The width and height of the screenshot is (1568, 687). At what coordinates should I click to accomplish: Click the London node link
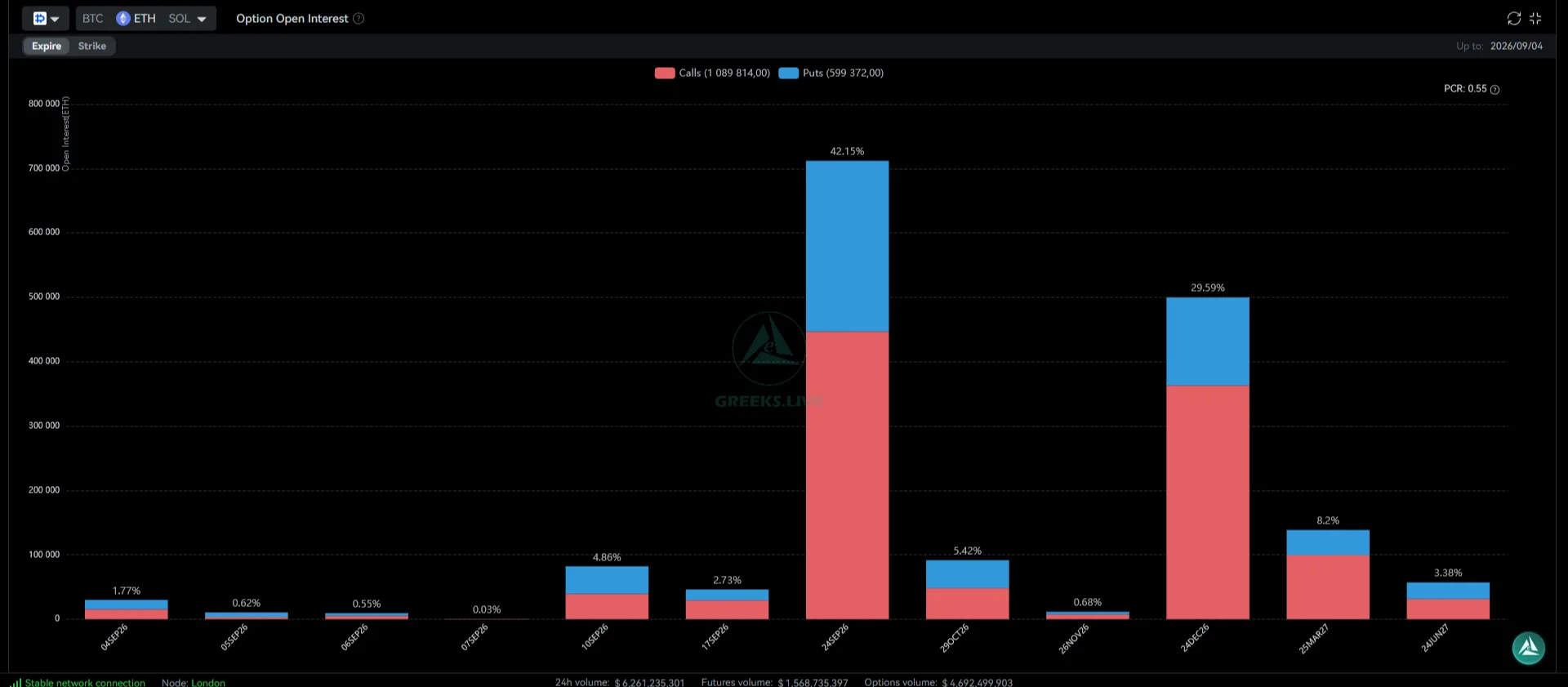pos(208,683)
